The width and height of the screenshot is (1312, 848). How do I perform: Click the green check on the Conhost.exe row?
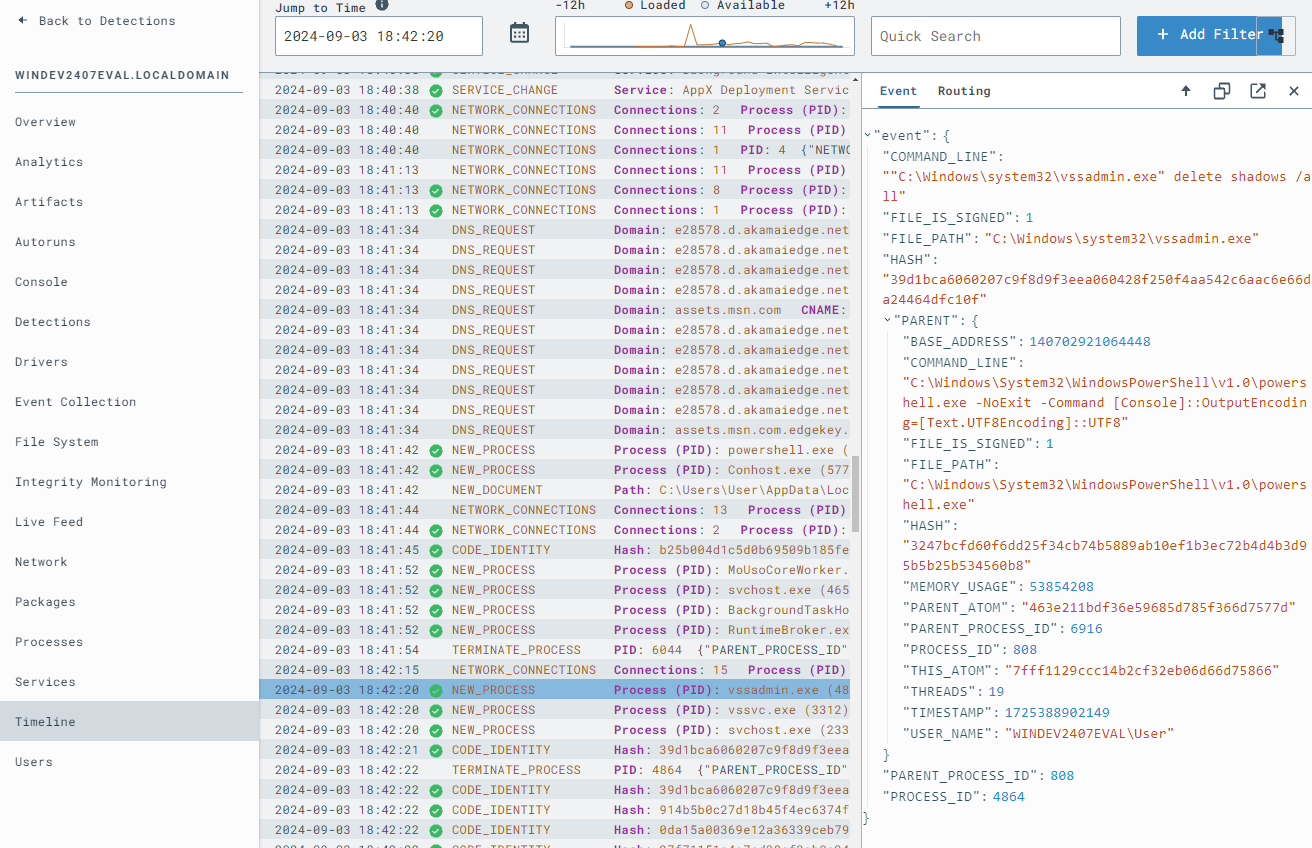point(435,470)
